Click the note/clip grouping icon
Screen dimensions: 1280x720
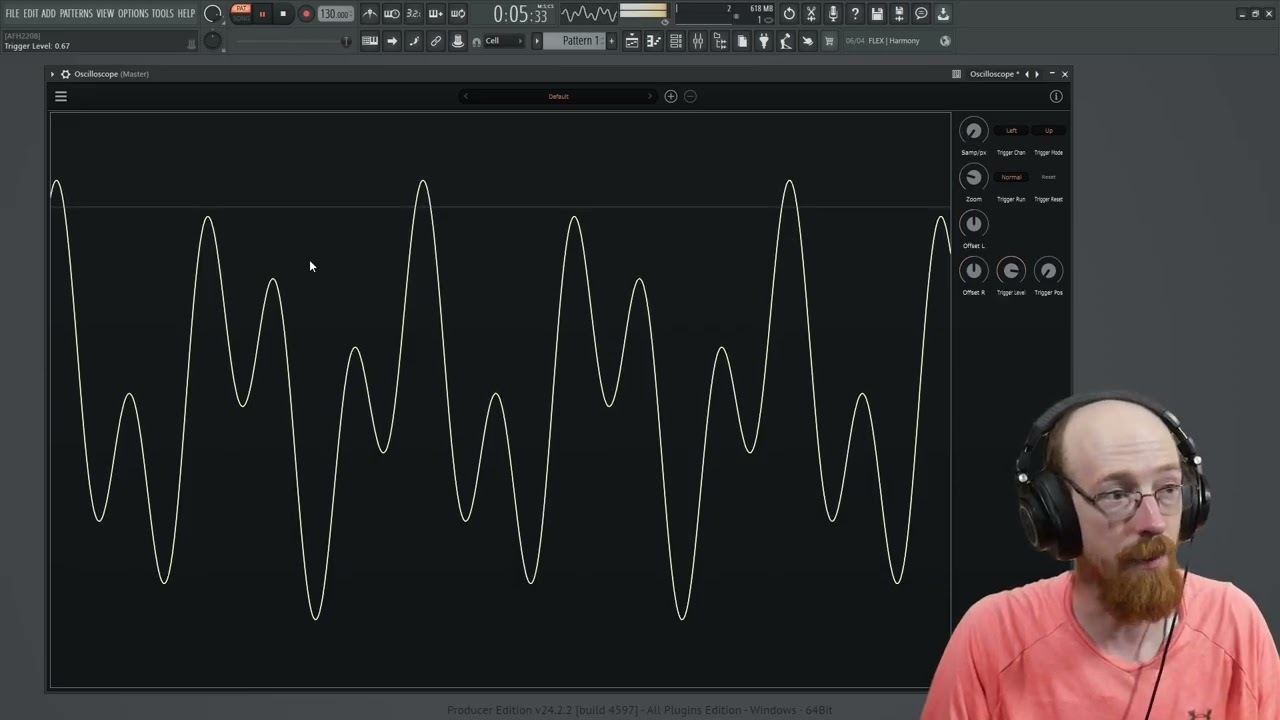click(414, 41)
